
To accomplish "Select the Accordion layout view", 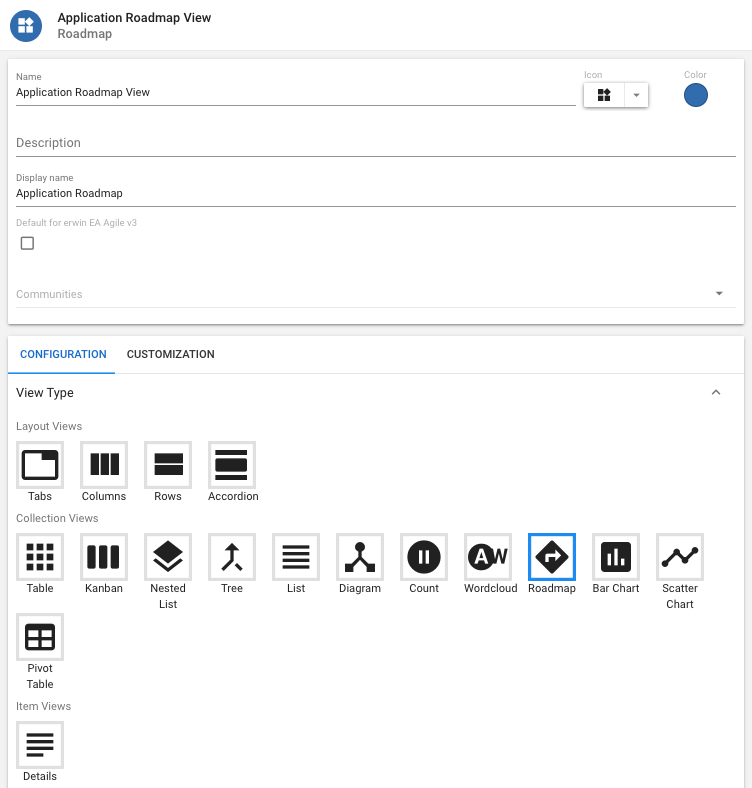I will [232, 465].
